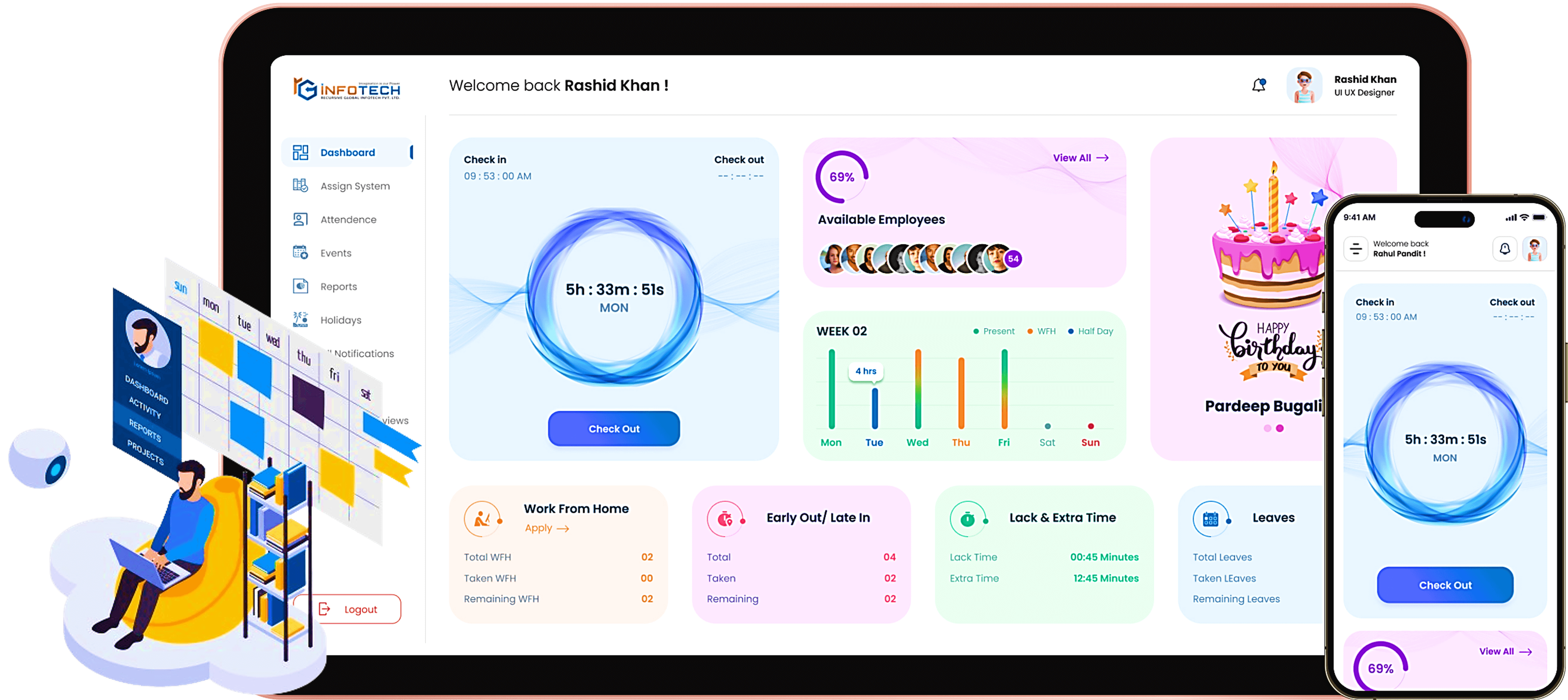
Task: Select the Notifications bell icon
Action: [x=1259, y=85]
